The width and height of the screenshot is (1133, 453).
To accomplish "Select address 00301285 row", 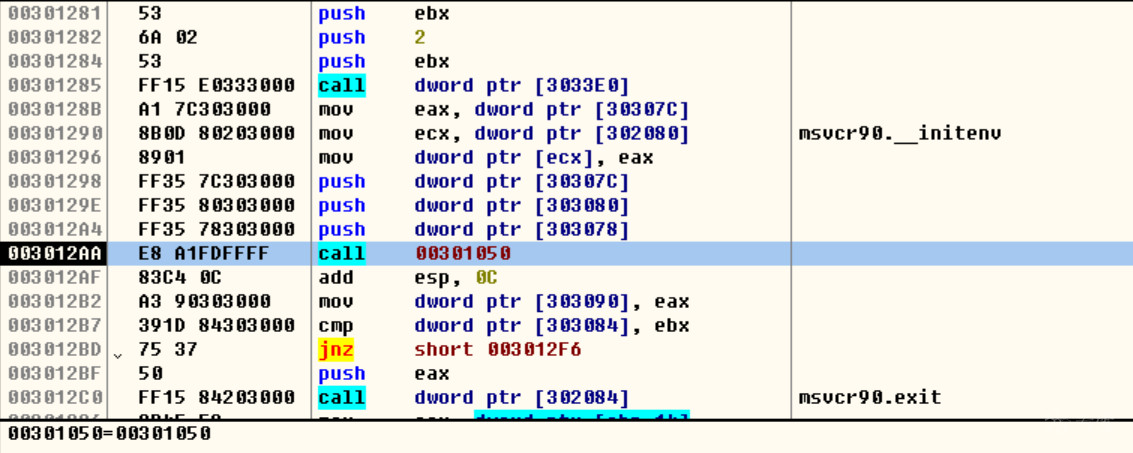I will (55, 85).
